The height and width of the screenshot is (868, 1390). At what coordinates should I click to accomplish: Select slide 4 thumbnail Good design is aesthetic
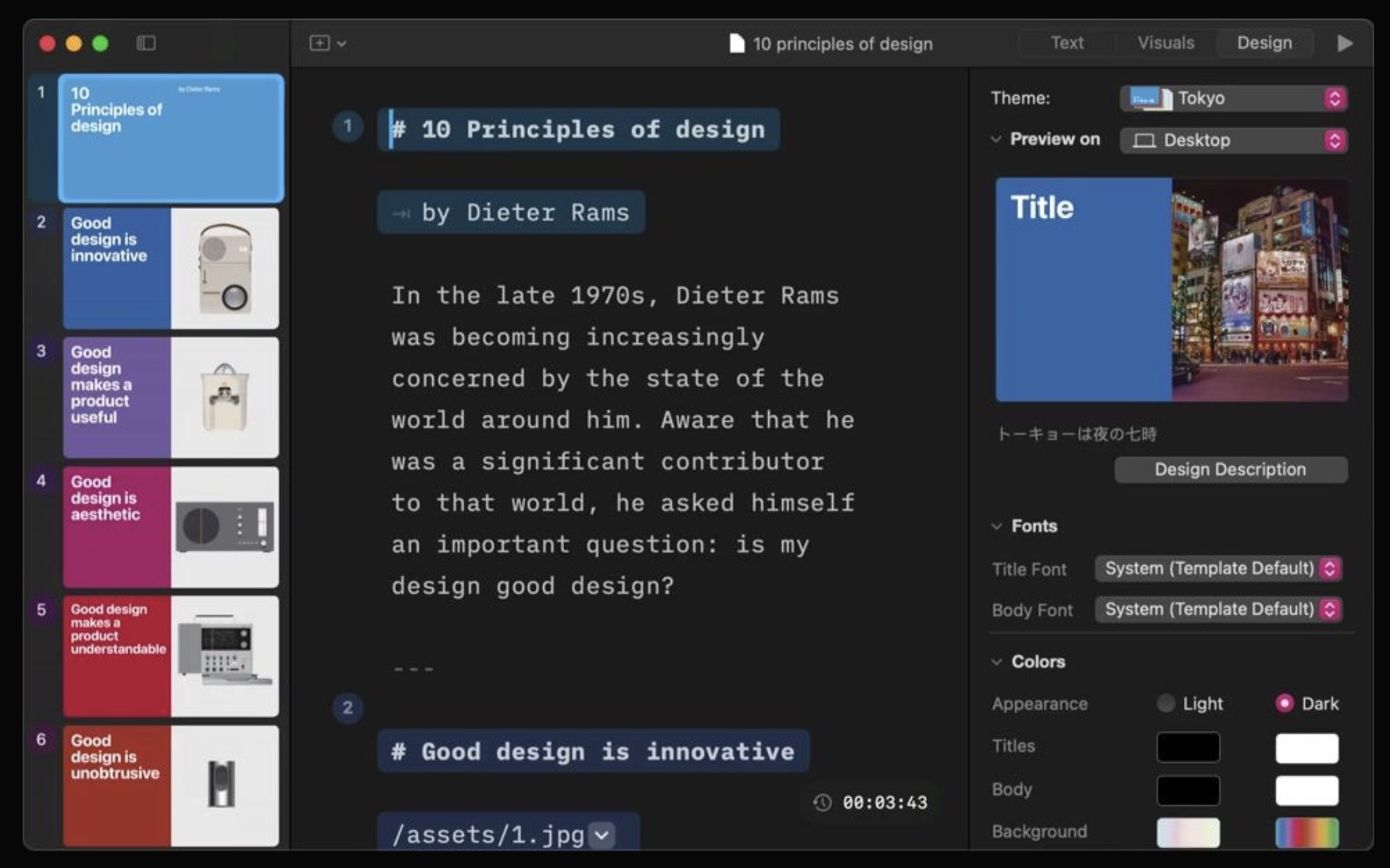pyautogui.click(x=171, y=527)
